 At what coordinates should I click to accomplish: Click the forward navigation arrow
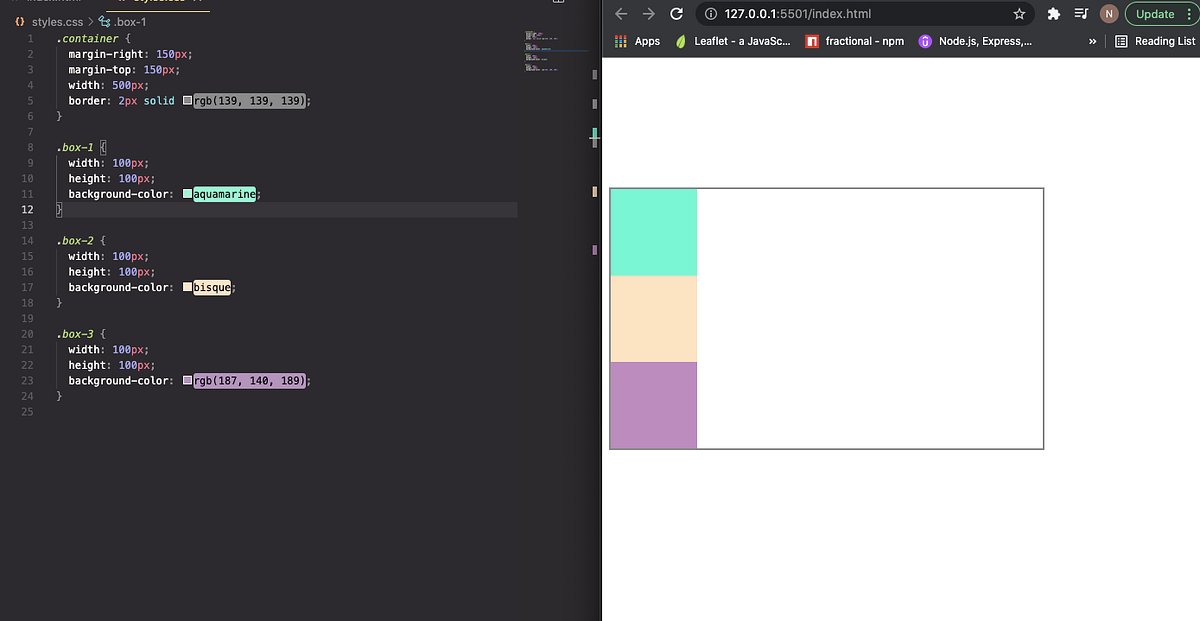click(x=644, y=14)
